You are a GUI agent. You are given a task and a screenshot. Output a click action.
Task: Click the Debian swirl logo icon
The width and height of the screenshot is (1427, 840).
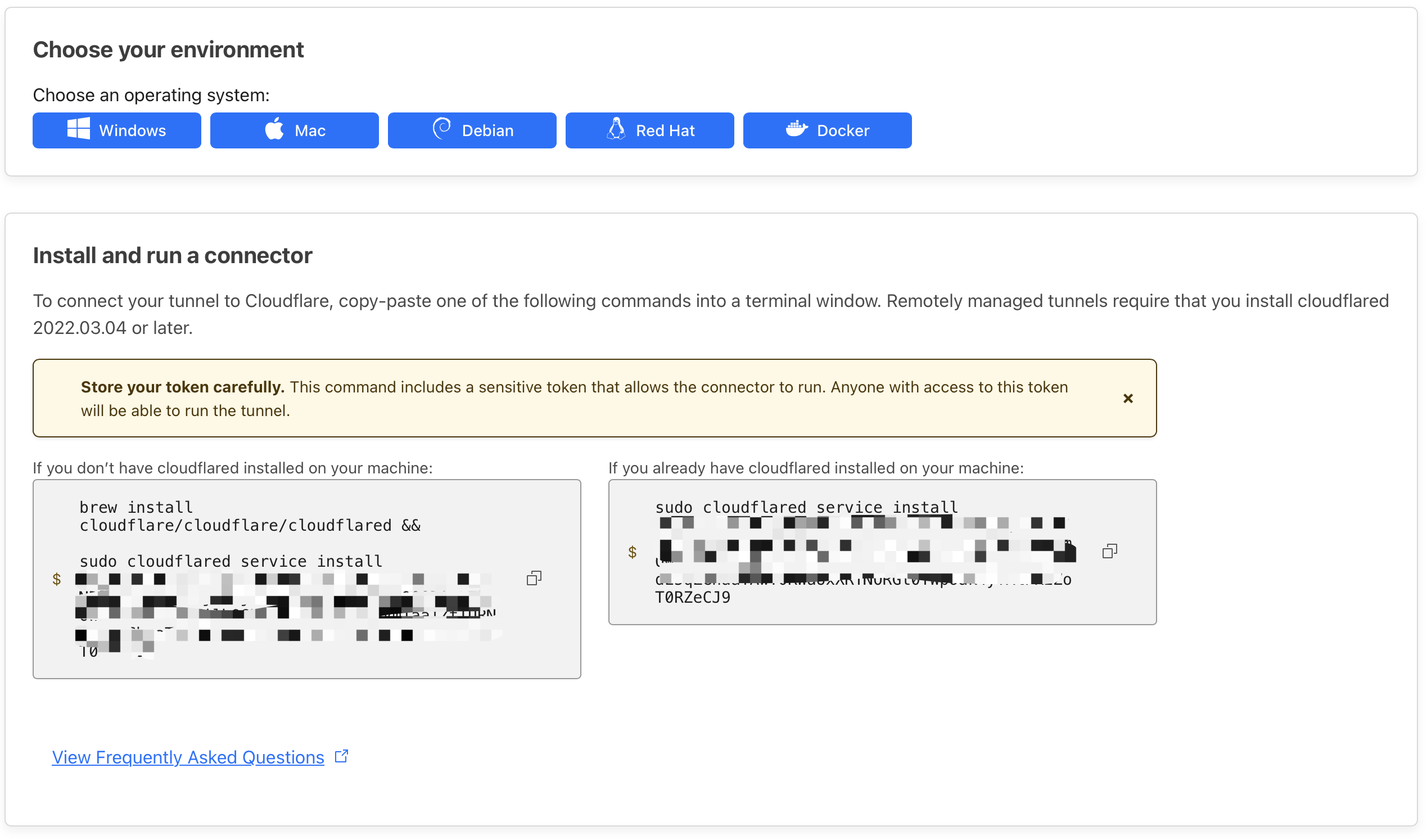click(442, 129)
